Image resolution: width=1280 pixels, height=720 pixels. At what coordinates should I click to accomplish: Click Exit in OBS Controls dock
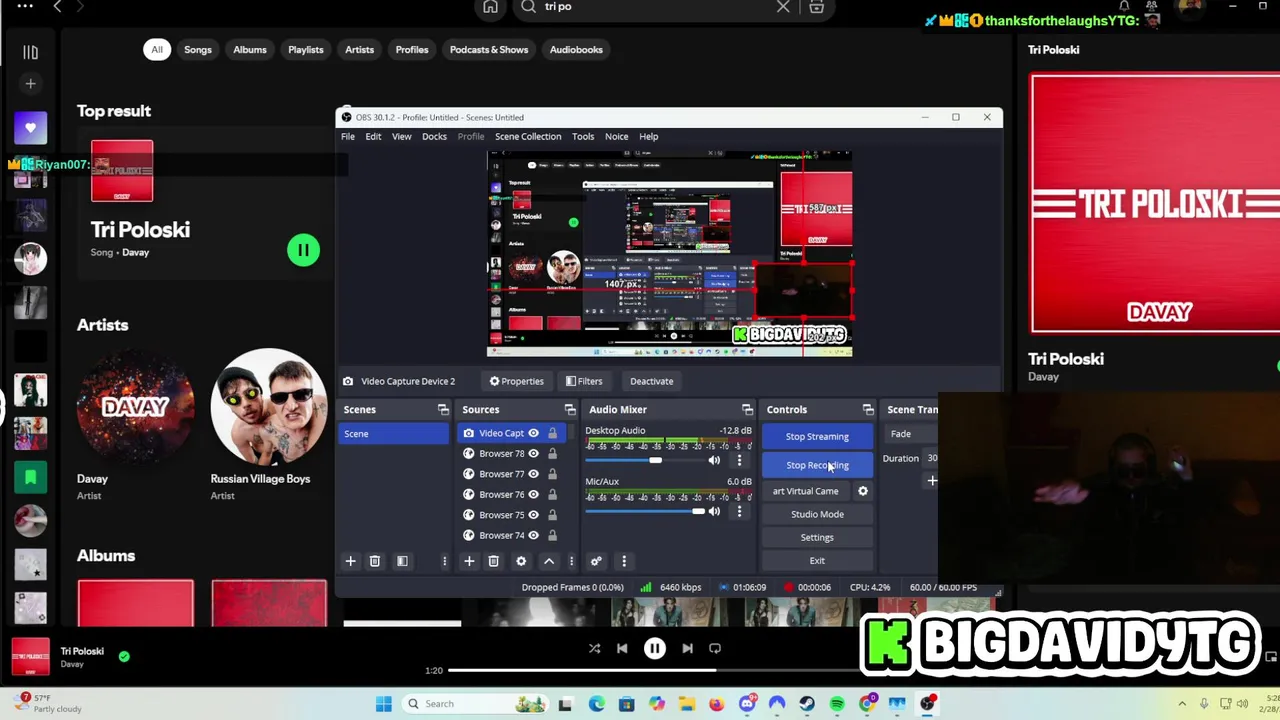(x=817, y=560)
